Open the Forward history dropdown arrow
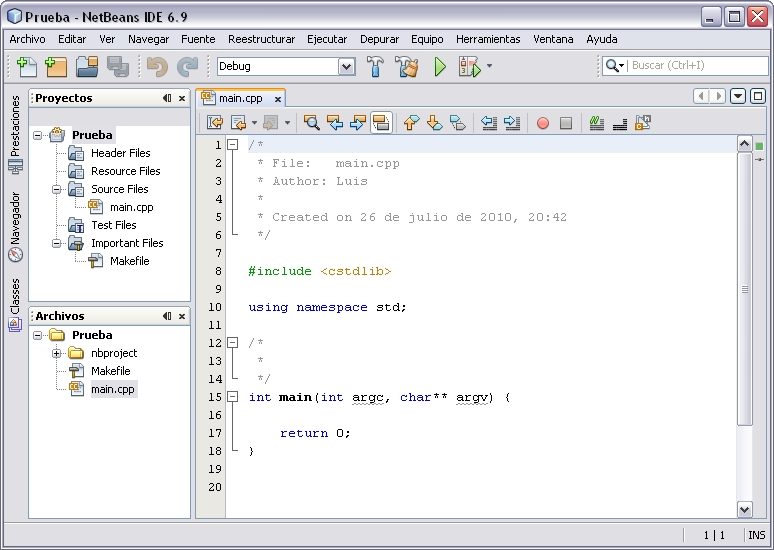Screen dimensions: 774x550 (287, 122)
